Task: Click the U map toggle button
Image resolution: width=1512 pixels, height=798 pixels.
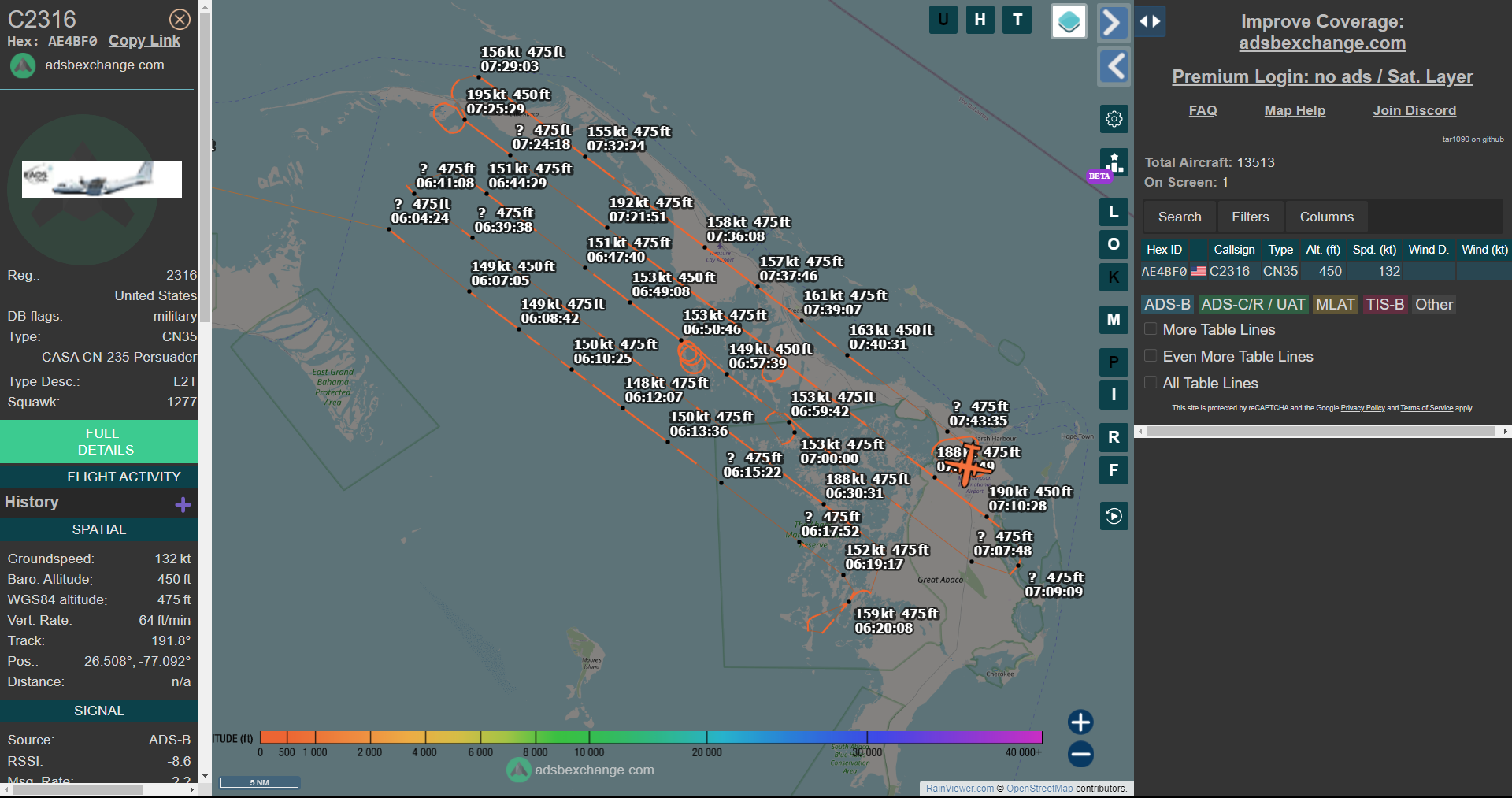Action: [x=943, y=20]
